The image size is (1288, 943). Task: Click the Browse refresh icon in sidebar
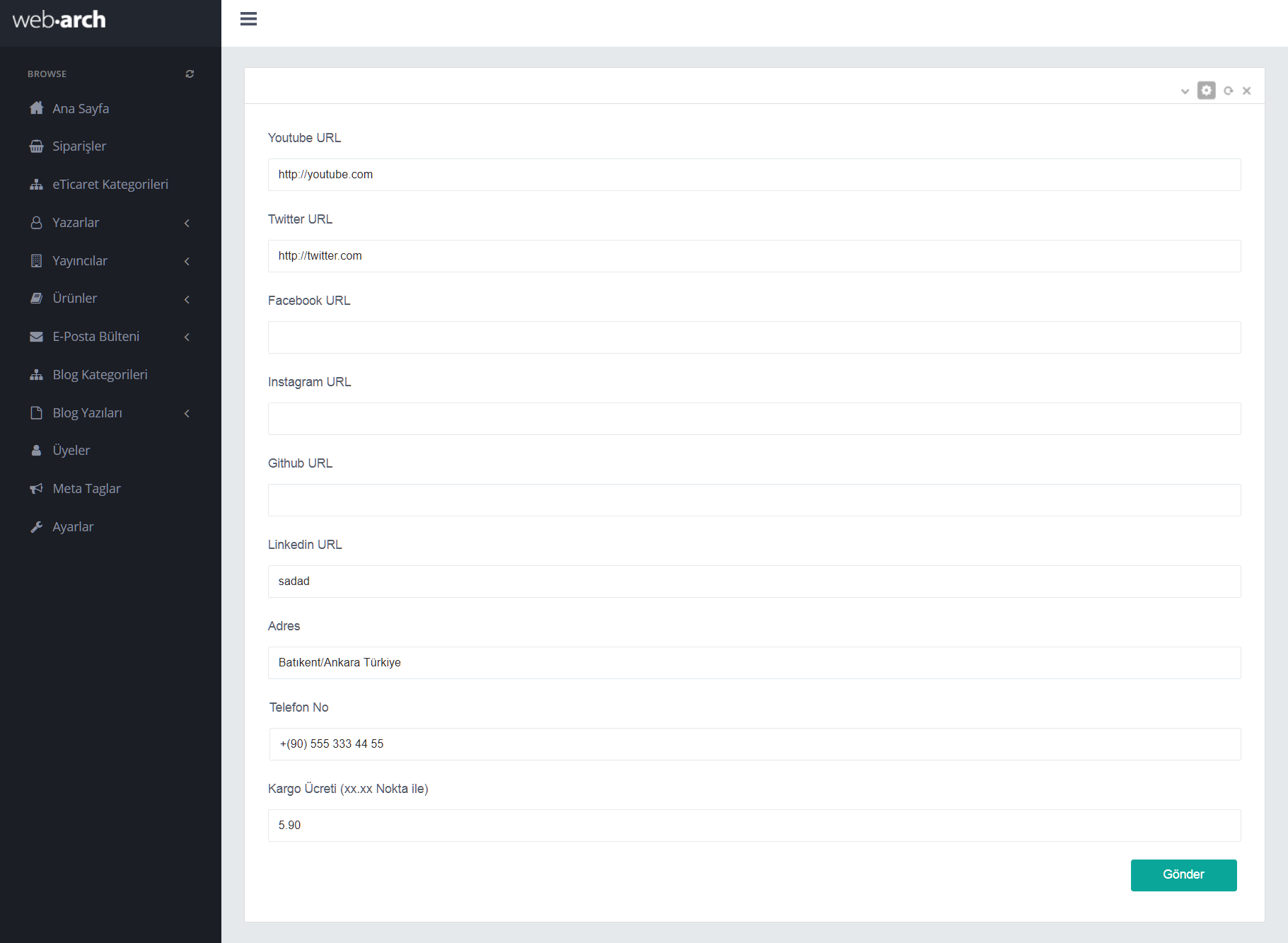click(x=190, y=74)
